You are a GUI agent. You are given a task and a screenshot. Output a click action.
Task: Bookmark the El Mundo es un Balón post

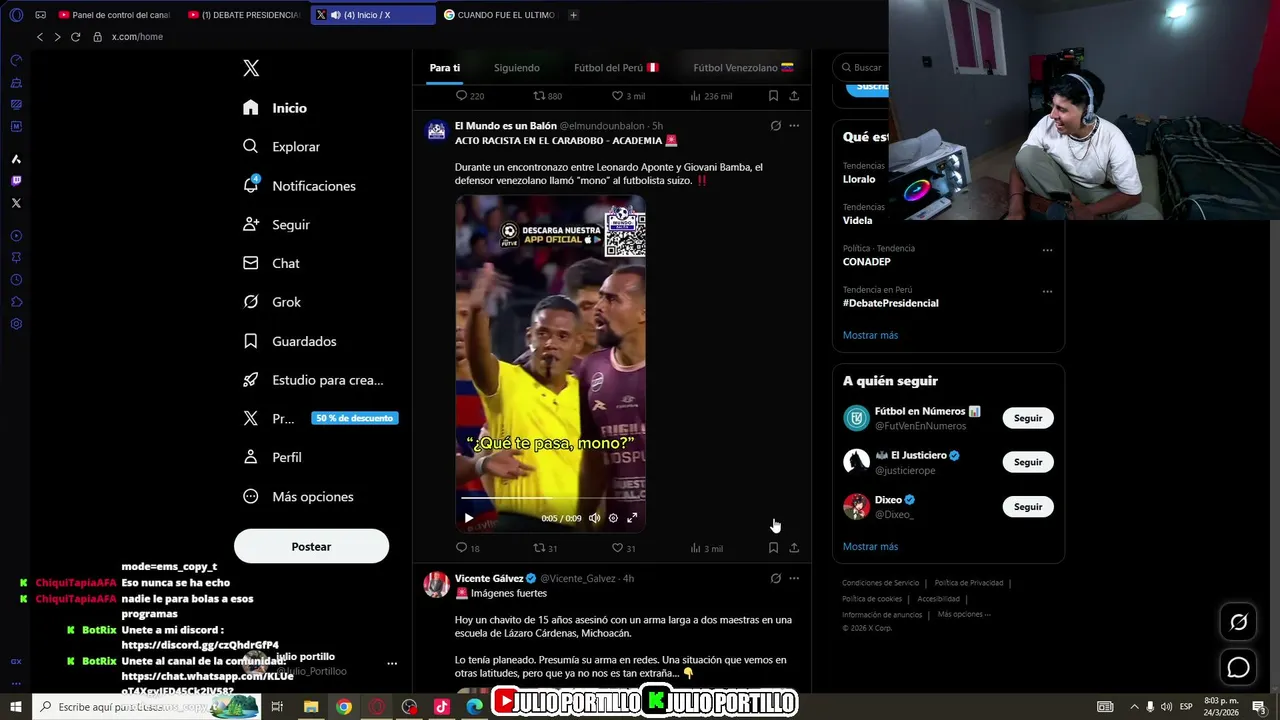click(773, 548)
